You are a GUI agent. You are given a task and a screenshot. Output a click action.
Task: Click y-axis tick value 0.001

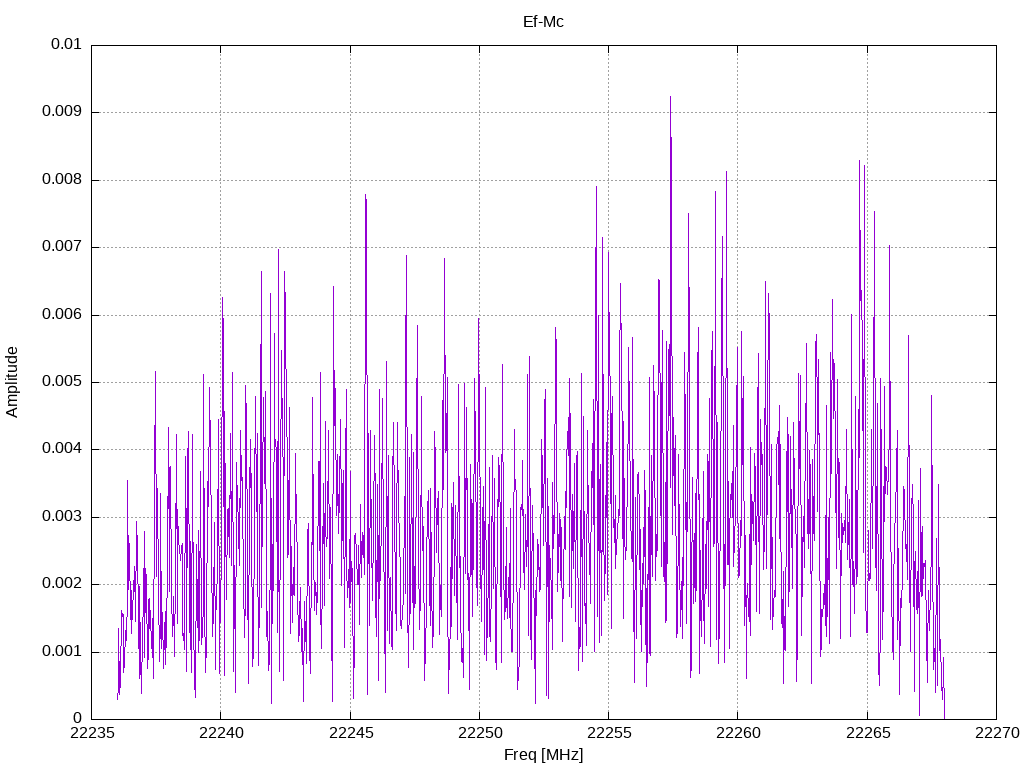(62, 651)
